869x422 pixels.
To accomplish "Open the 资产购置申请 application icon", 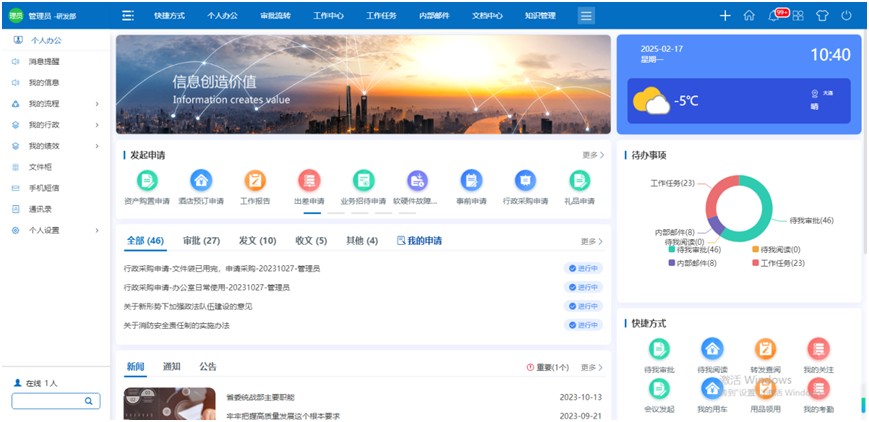I will (147, 181).
